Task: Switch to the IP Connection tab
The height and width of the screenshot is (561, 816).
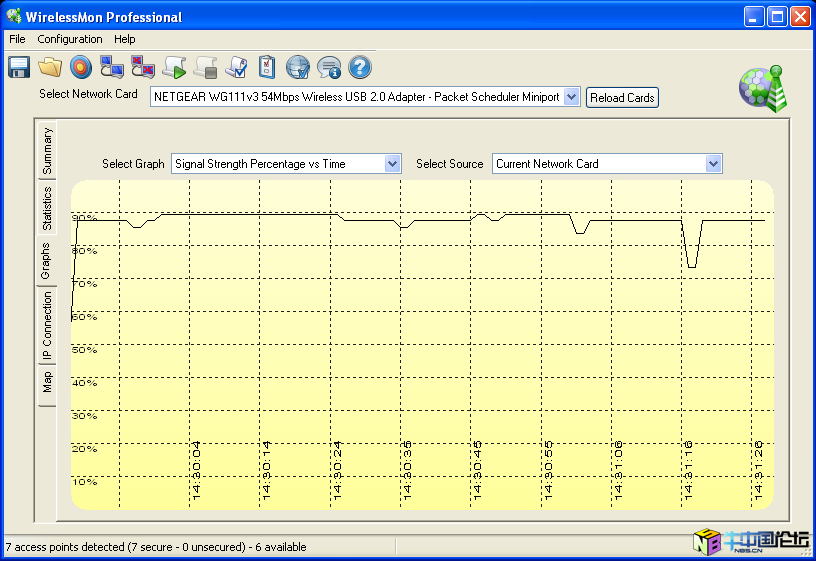Action: click(x=47, y=326)
